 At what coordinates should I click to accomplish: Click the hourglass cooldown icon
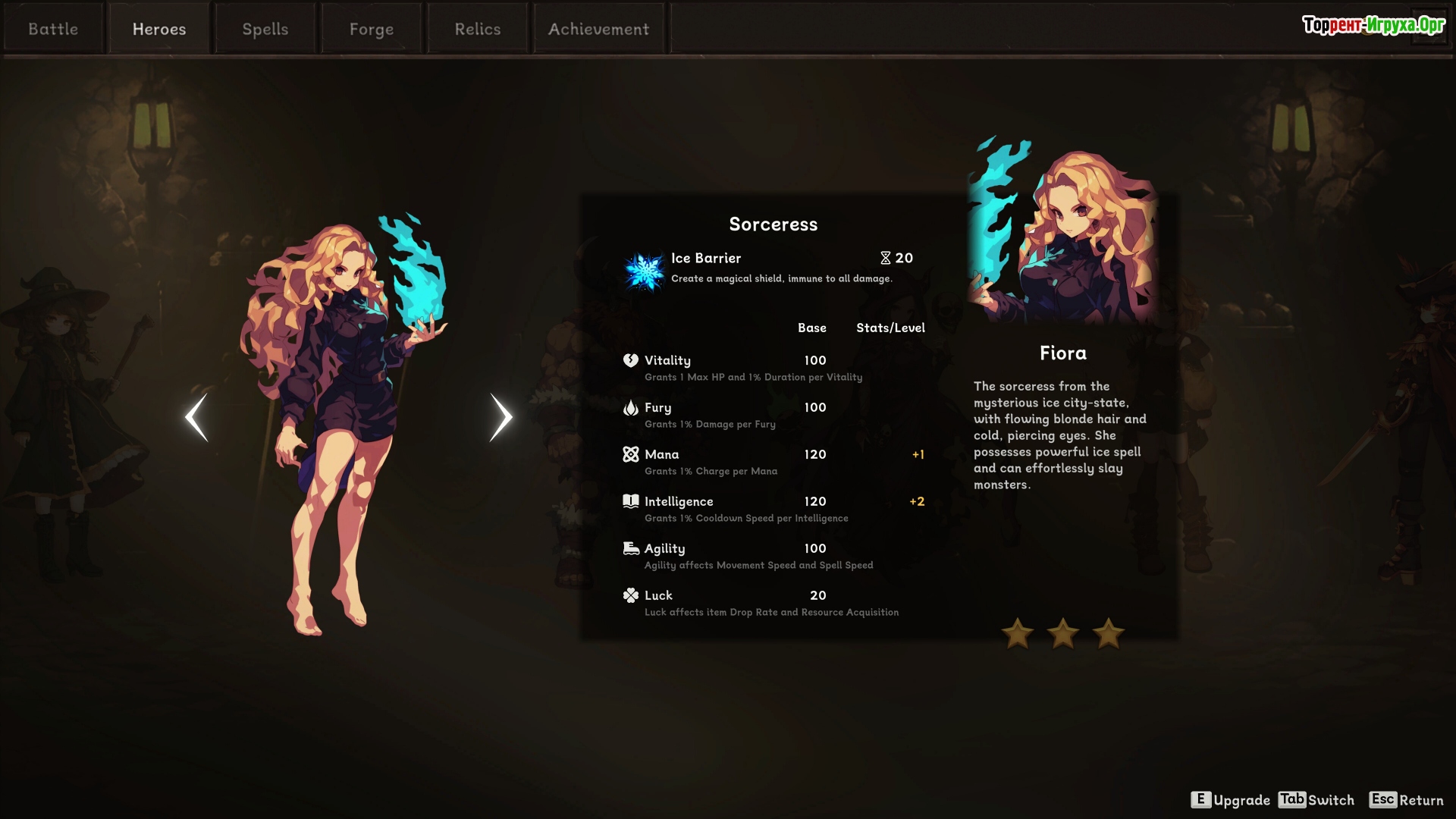[x=885, y=258]
